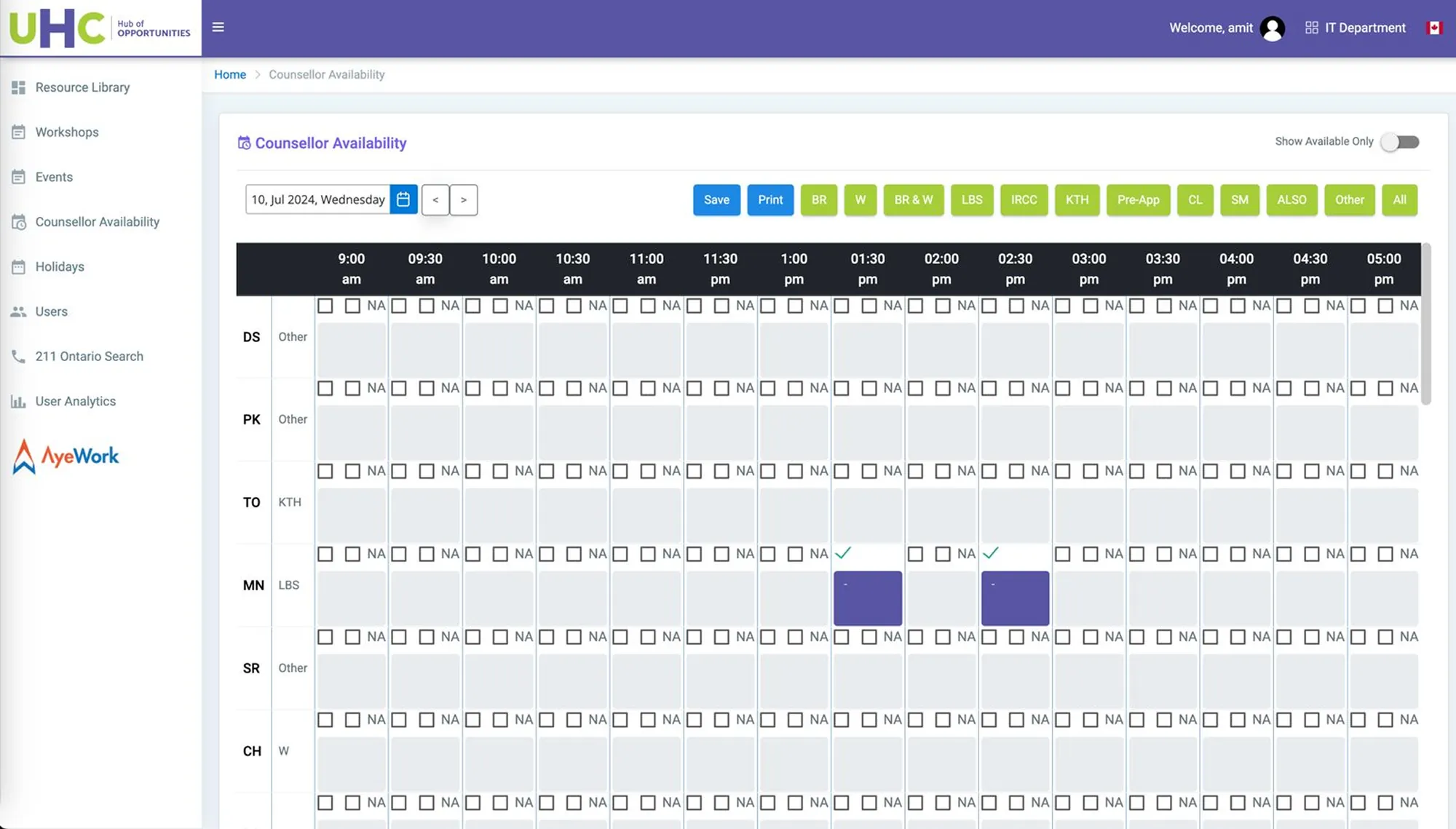Open Users menu item
Viewport: 1456px width, 829px height.
click(51, 312)
